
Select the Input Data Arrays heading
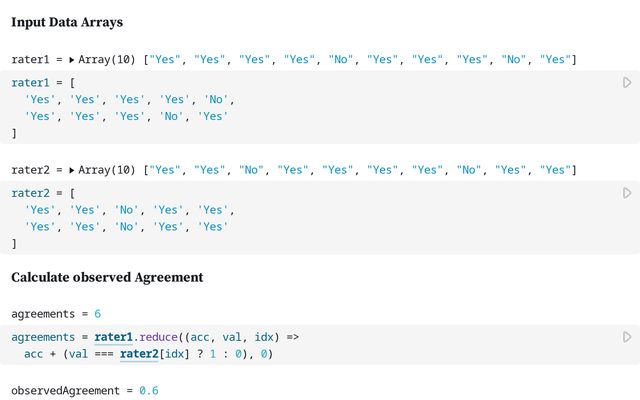pos(67,22)
